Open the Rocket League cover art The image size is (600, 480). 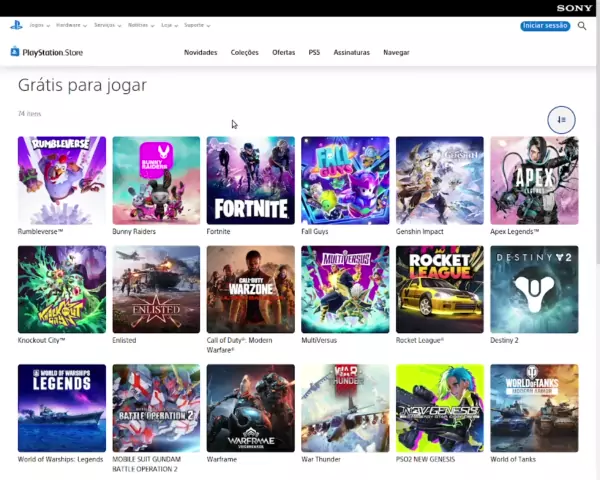pos(439,289)
